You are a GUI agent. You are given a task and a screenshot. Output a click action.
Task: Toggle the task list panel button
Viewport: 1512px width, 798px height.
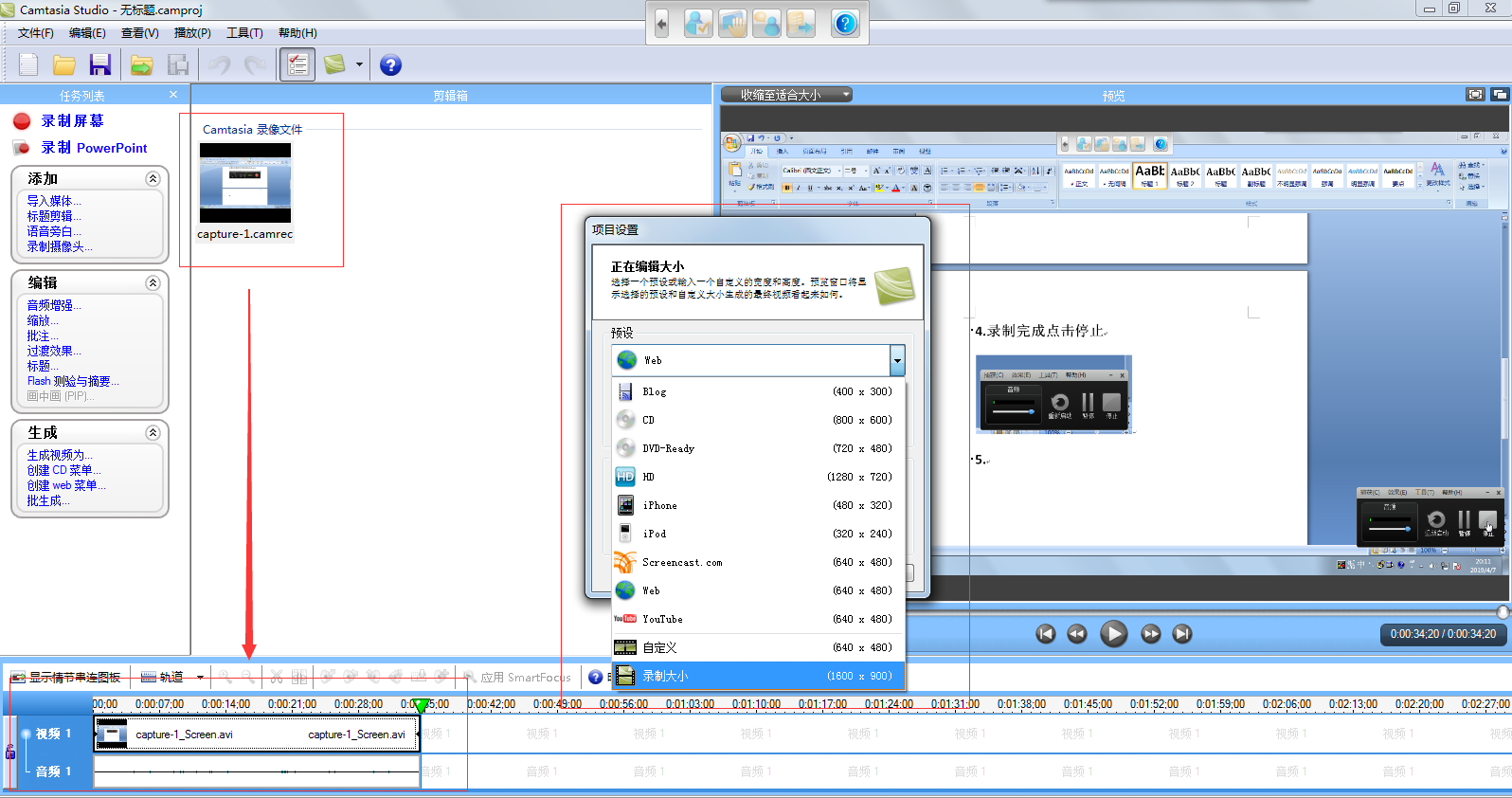click(x=297, y=64)
